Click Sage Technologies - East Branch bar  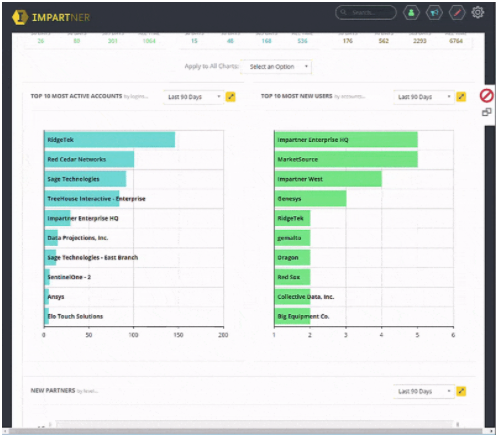pyautogui.click(x=51, y=259)
